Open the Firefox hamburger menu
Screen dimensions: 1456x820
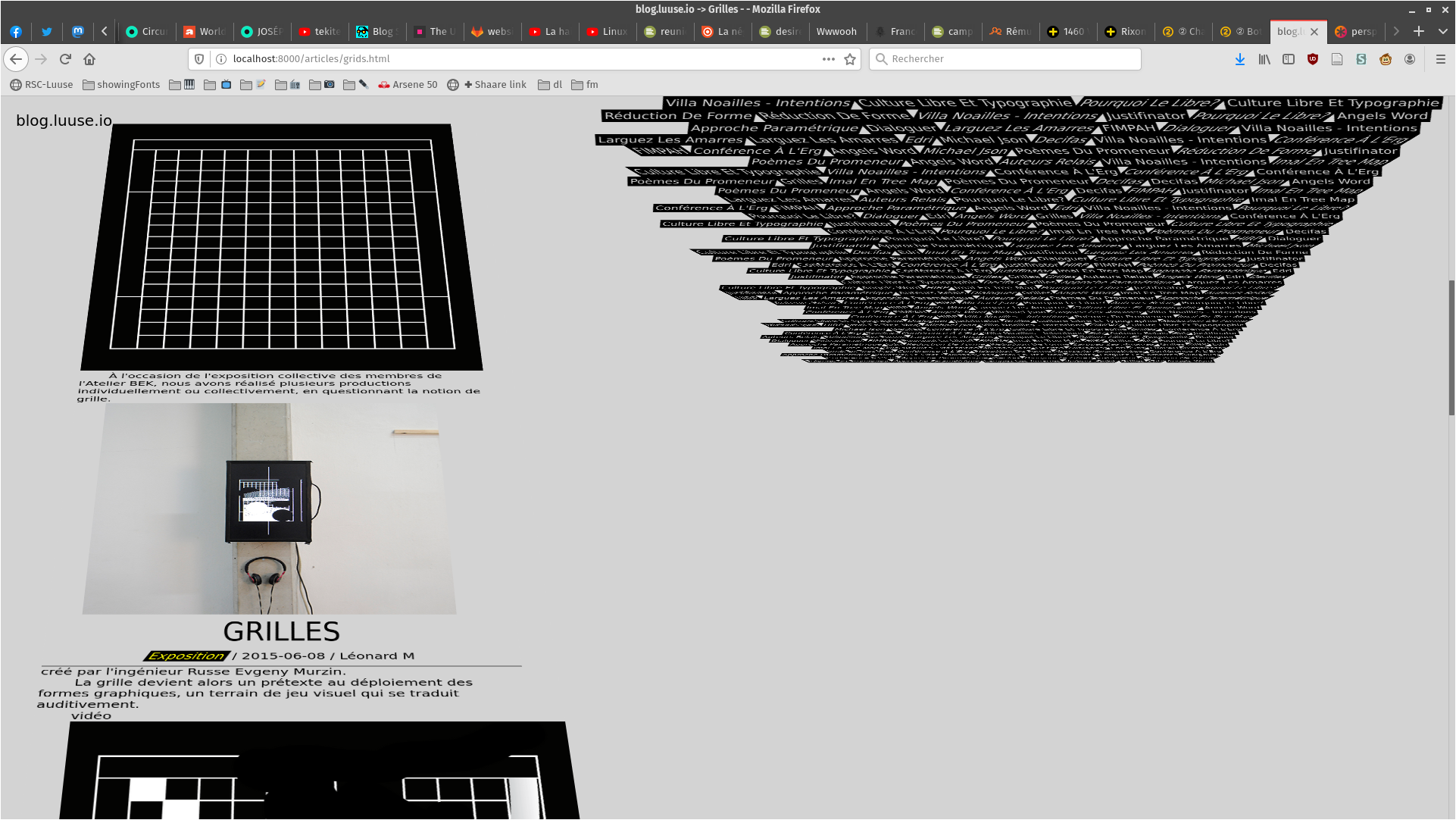coord(1441,59)
